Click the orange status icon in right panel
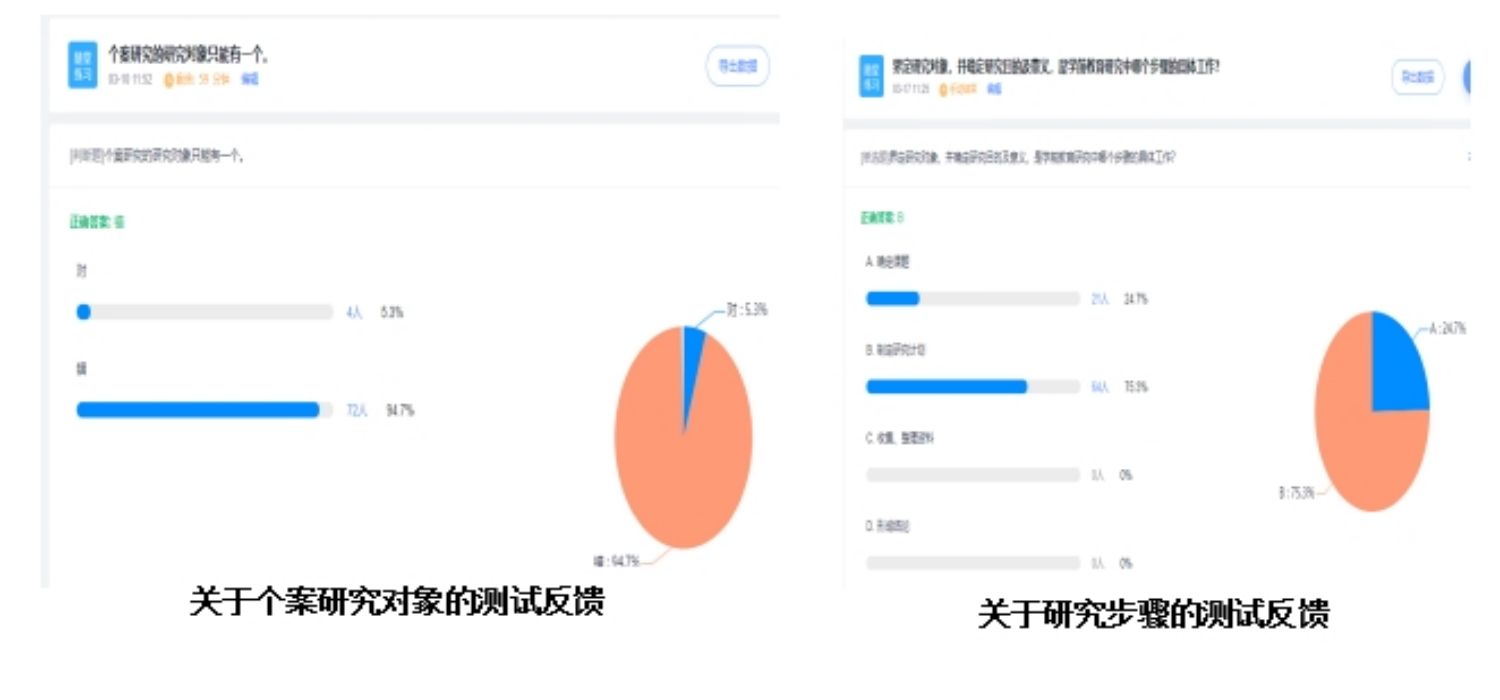Screen dimensions: 1500x700 943,90
